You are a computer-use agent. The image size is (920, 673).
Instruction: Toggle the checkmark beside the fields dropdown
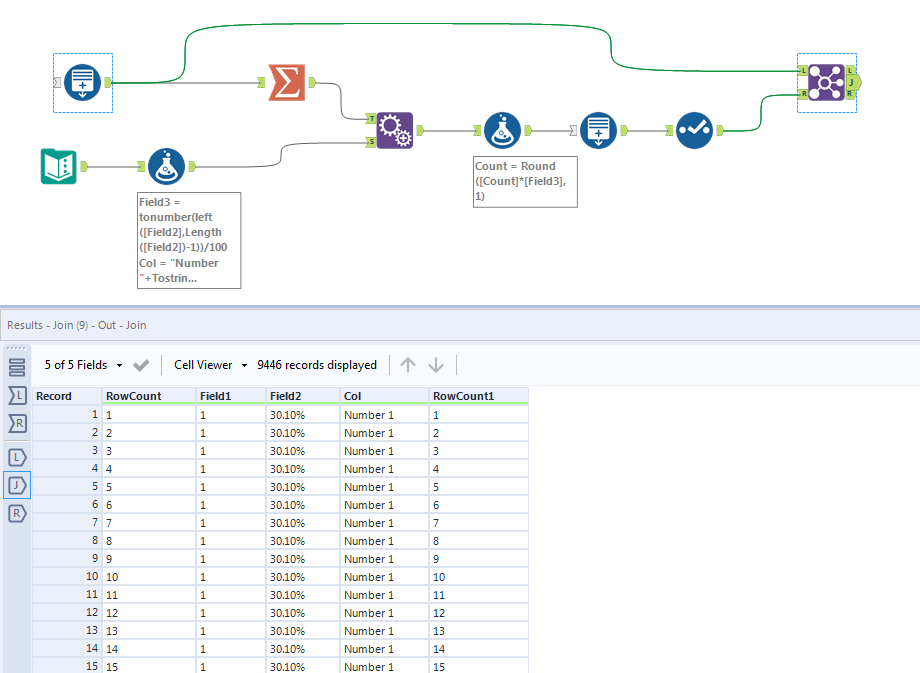click(x=142, y=365)
